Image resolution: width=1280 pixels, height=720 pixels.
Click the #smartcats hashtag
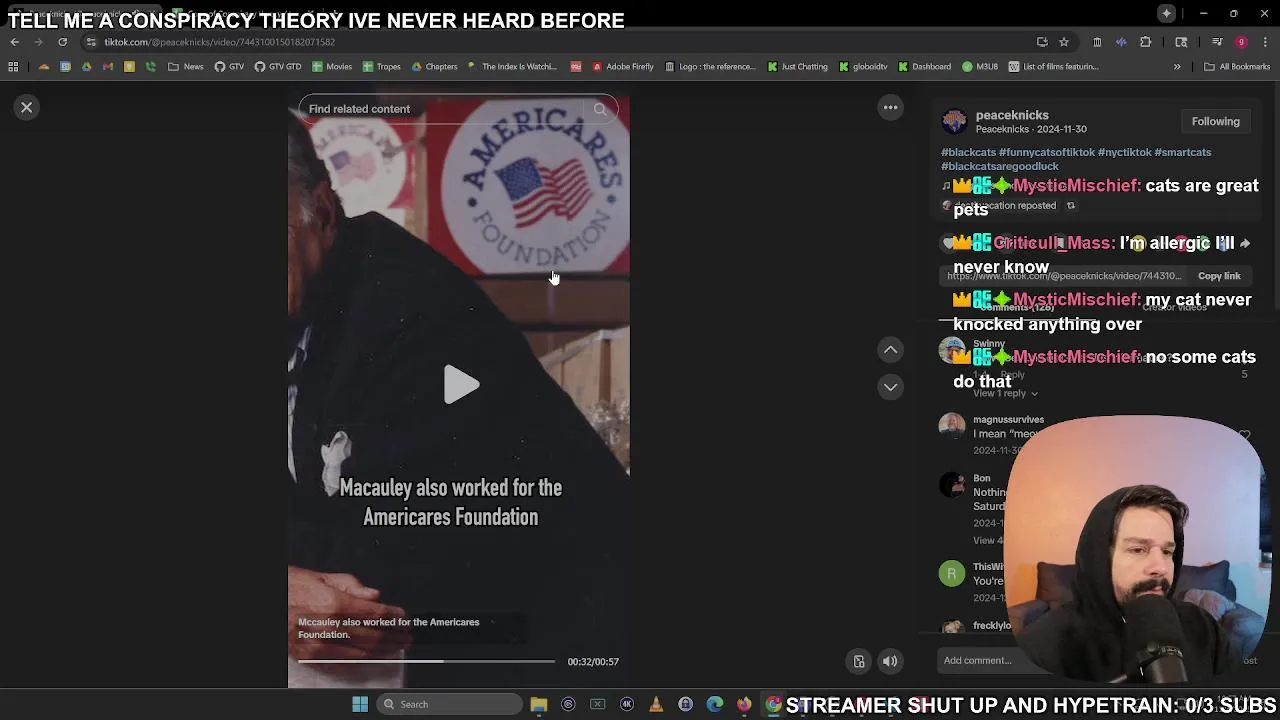[1183, 152]
